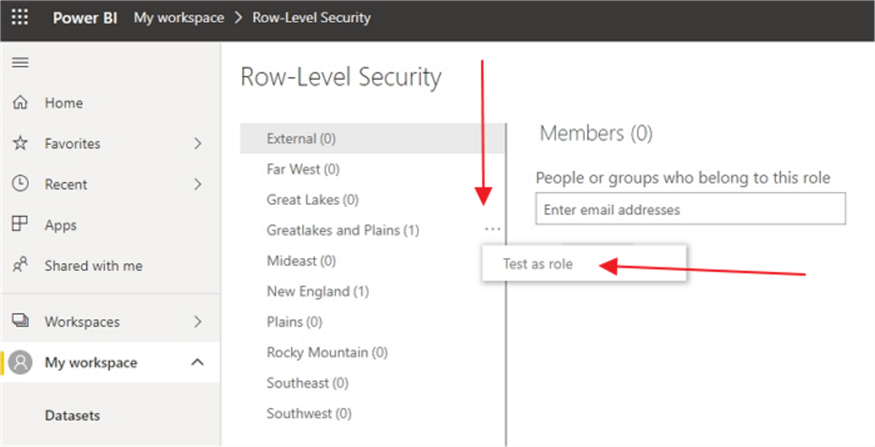This screenshot has width=875, height=447.
Task: Open the Apps grid icon
Action: 19,225
